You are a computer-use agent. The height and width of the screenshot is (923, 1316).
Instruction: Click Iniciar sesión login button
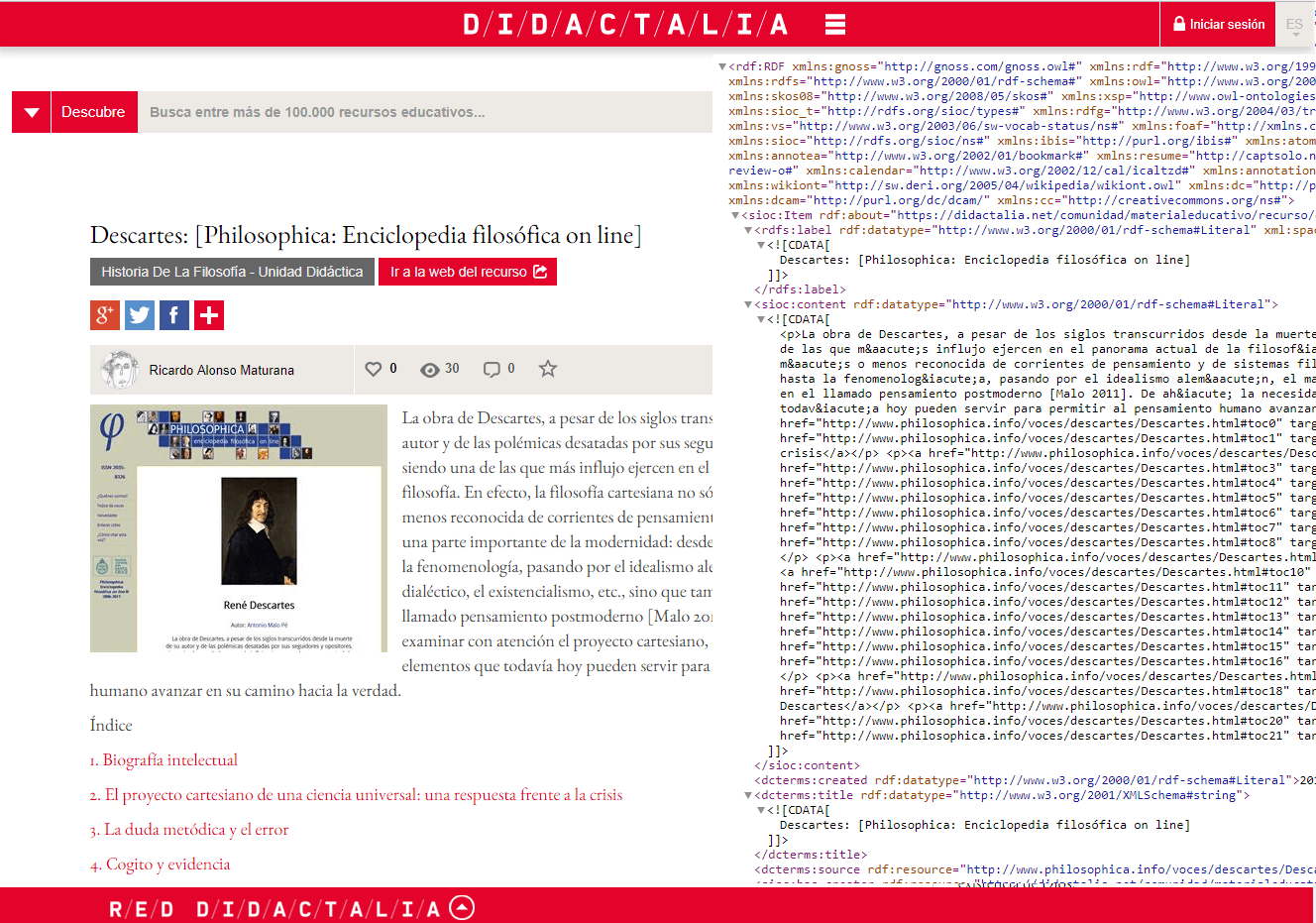[x=1219, y=24]
